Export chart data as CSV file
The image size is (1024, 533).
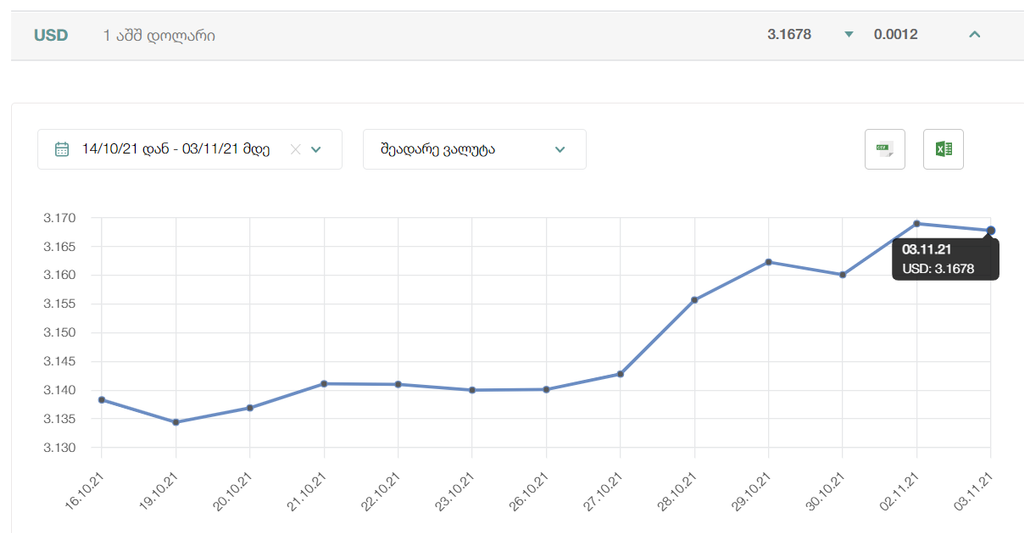(x=884, y=150)
